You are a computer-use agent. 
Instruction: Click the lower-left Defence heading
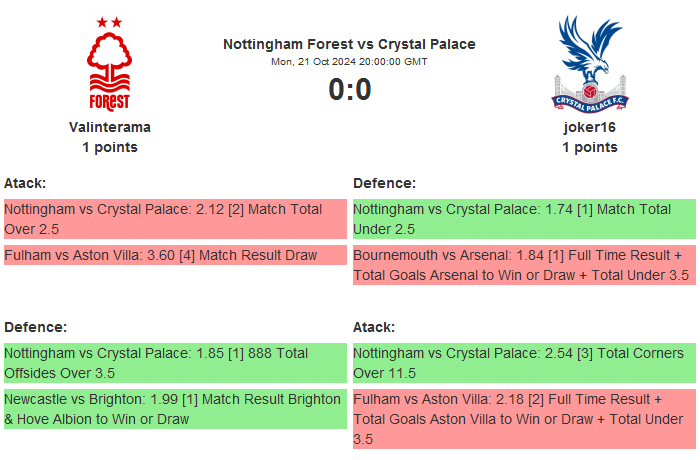tap(35, 327)
